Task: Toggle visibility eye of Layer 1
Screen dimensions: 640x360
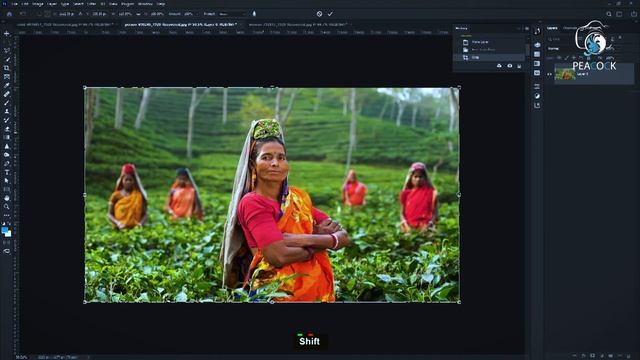Action: (549, 74)
